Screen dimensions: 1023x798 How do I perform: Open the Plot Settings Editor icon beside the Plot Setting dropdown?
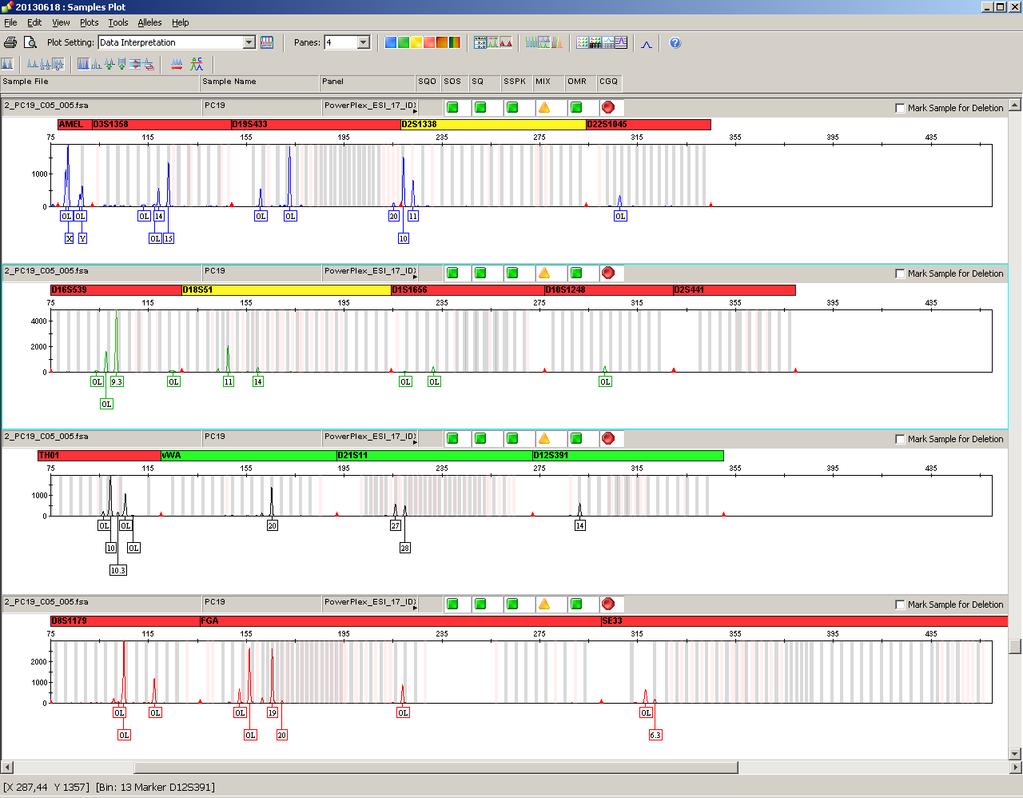266,42
